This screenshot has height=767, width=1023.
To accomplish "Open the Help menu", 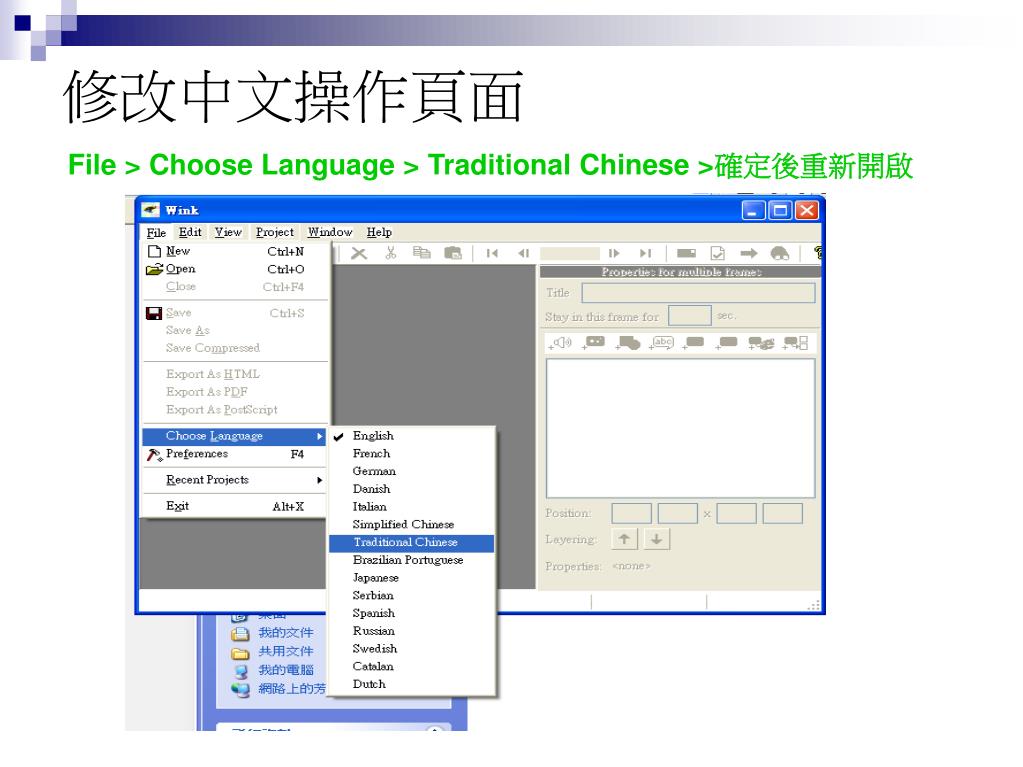I will pyautogui.click(x=379, y=232).
